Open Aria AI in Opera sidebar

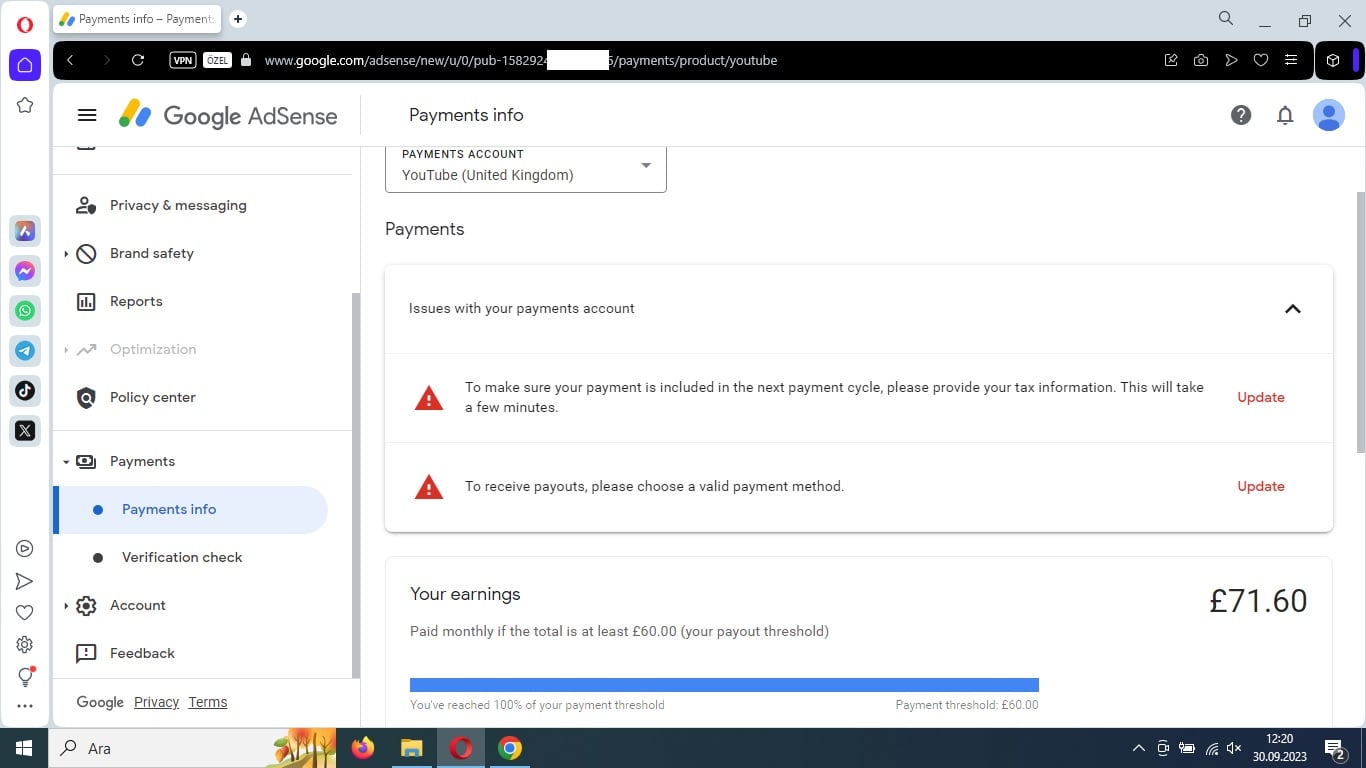[25, 231]
